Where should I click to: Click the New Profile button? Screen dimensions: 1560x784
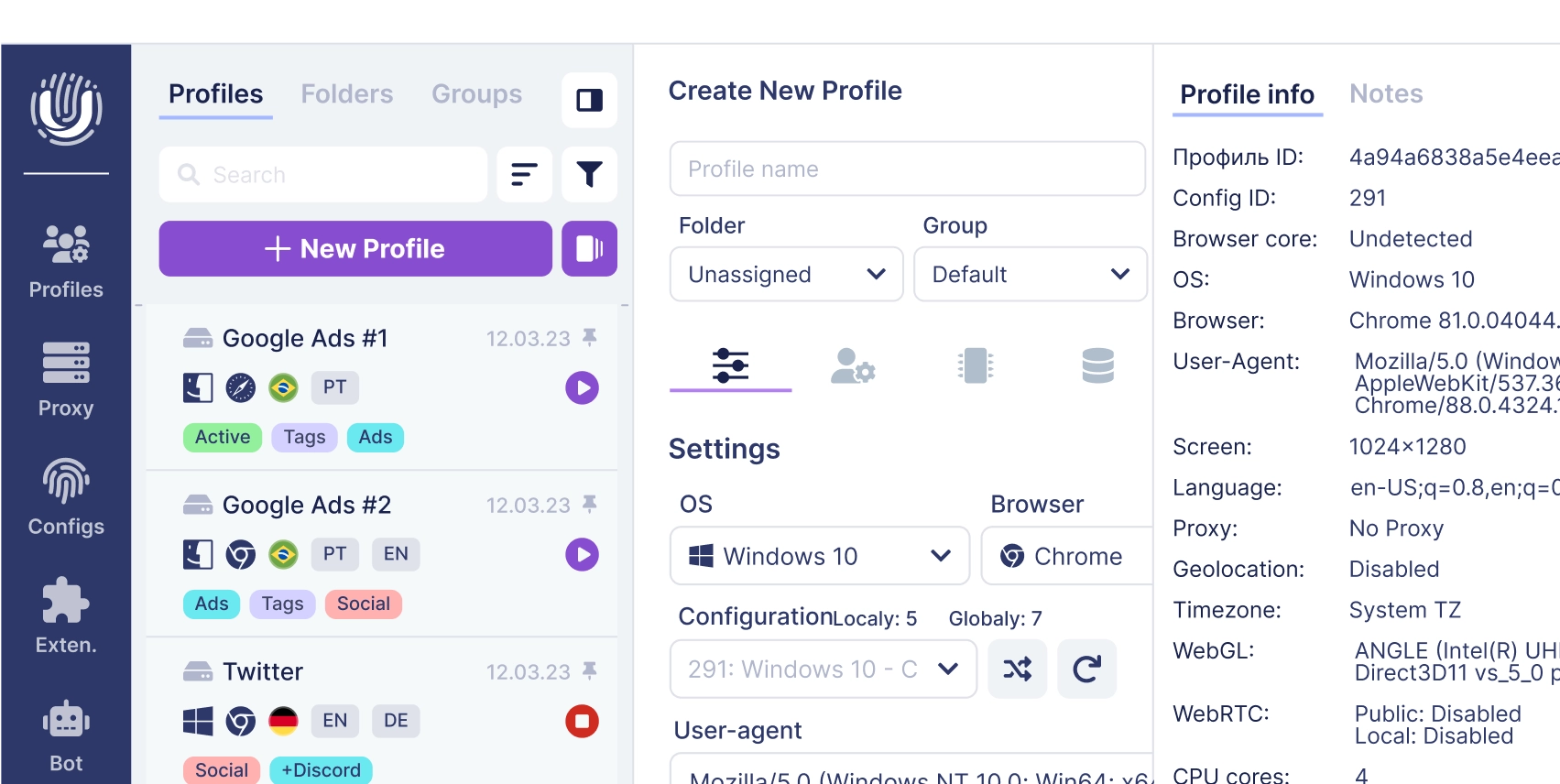pos(355,248)
